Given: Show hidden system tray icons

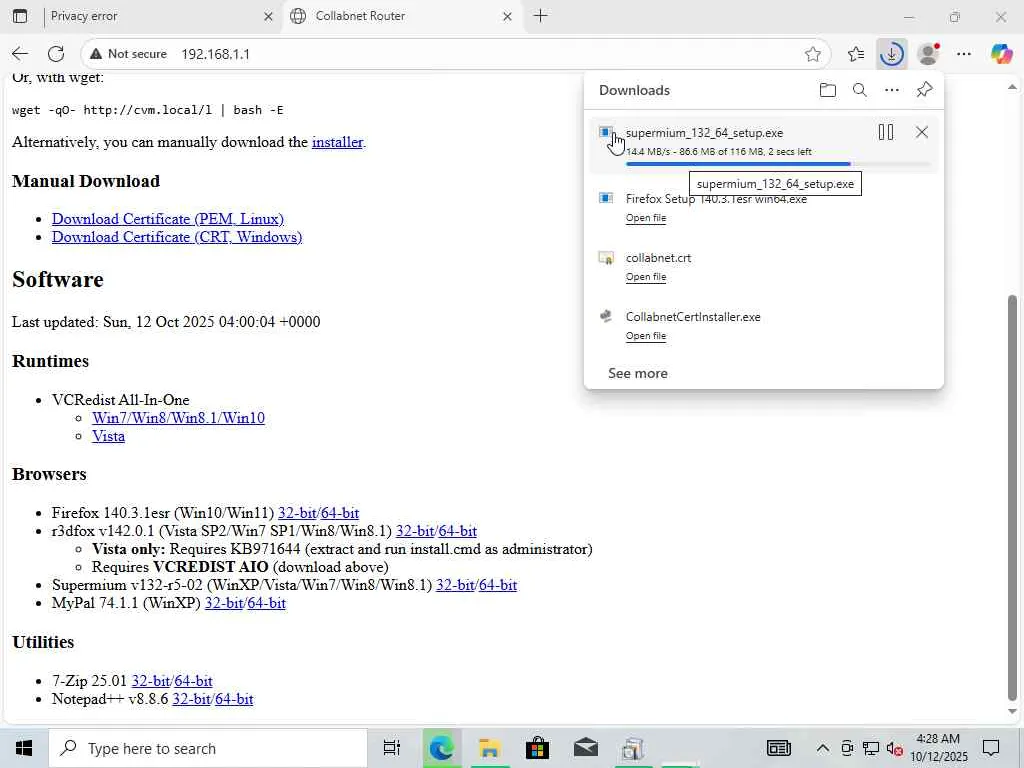Looking at the screenshot, I should (823, 748).
